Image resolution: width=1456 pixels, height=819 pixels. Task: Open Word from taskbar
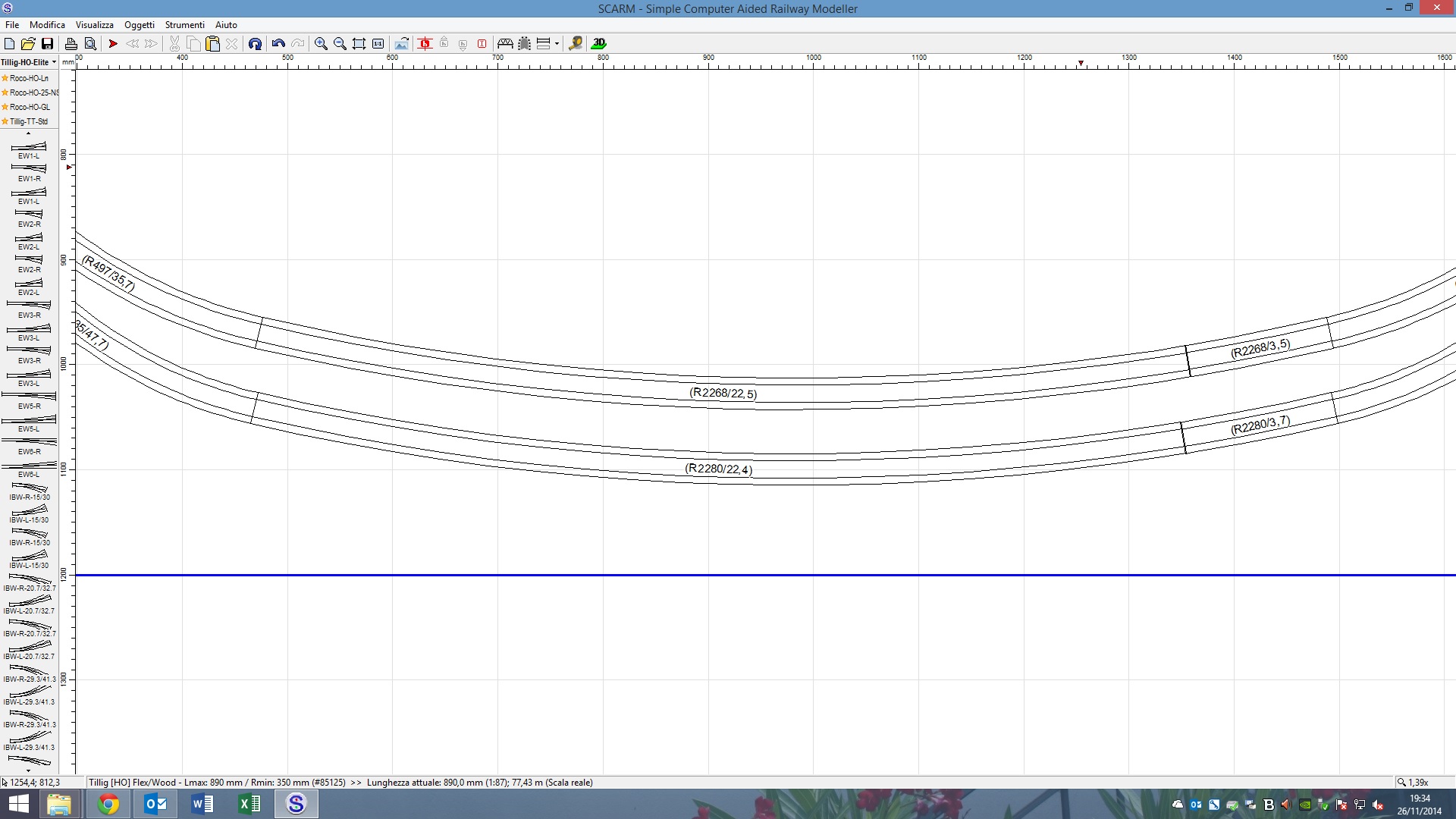tap(202, 804)
